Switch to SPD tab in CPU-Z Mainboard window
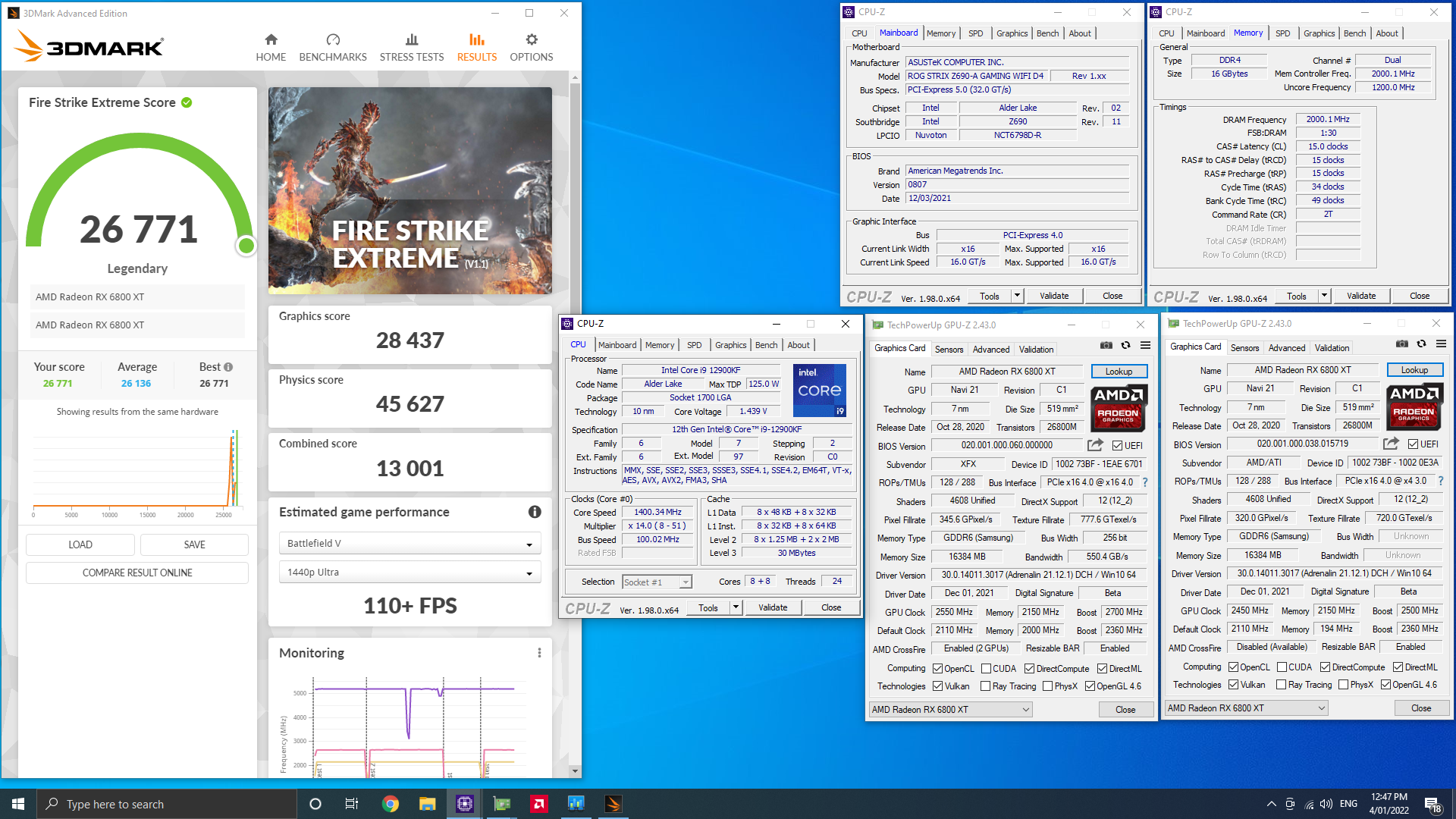Screen dimensions: 1456x819 975,33
